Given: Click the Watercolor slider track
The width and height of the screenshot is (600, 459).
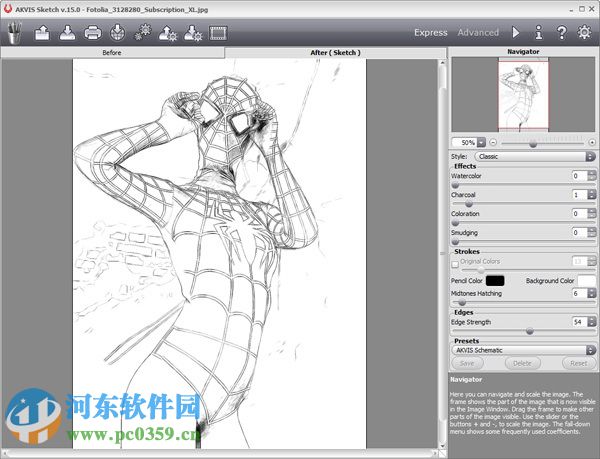Looking at the screenshot, I should coord(523,185).
